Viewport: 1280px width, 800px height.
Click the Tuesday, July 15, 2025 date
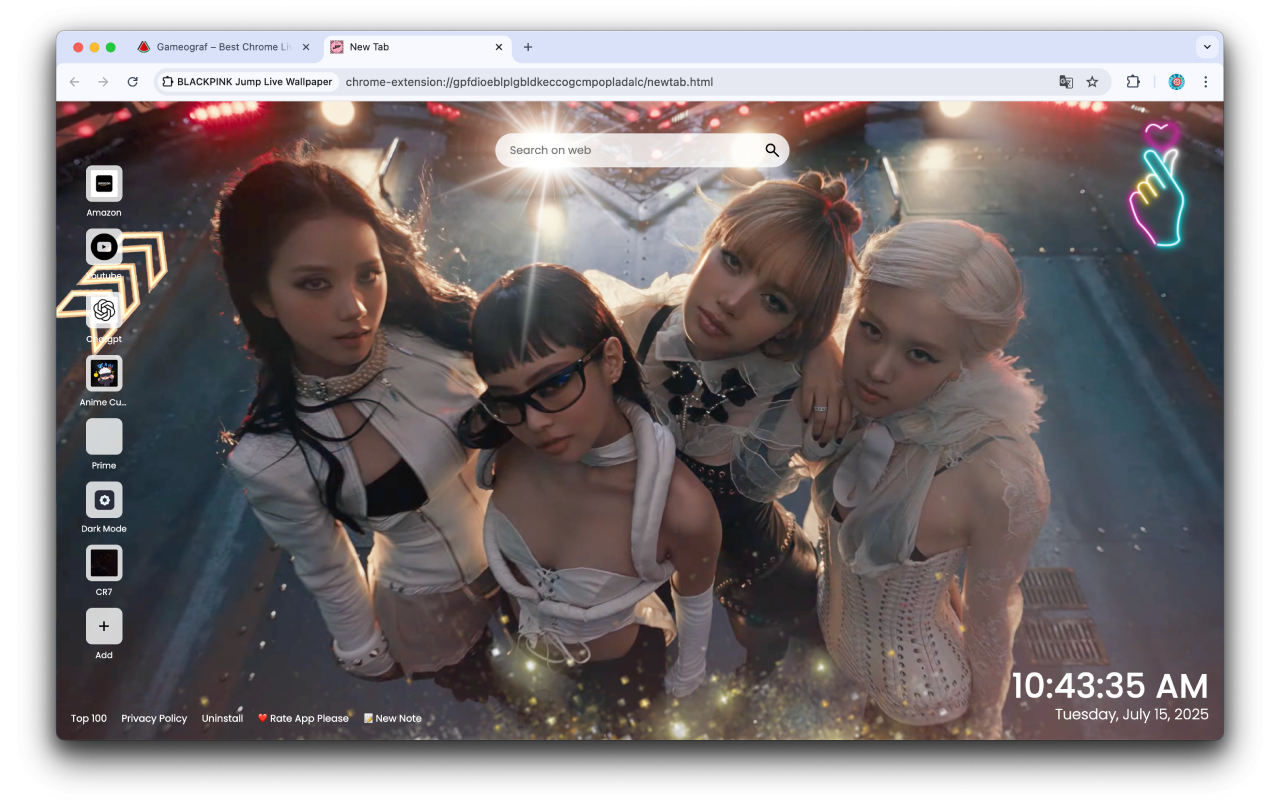coord(1132,714)
